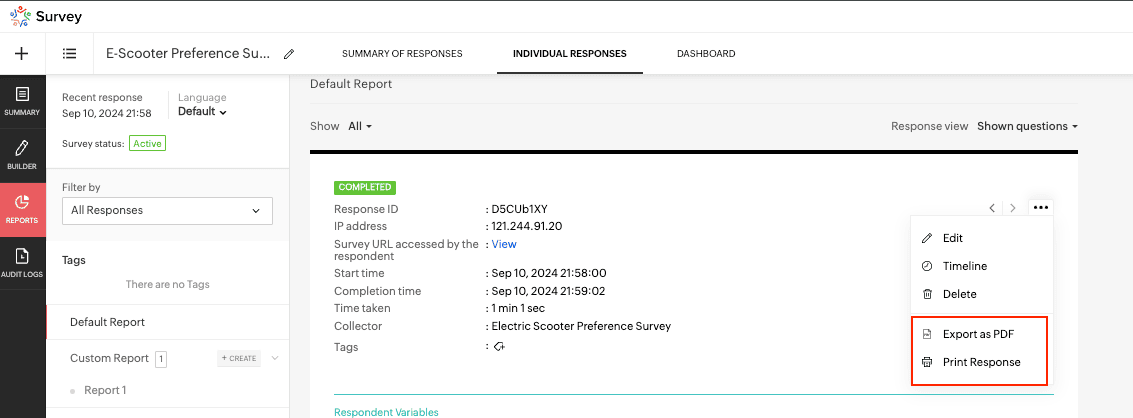
Task: Select Report 1 in custom reports
Action: pos(105,390)
